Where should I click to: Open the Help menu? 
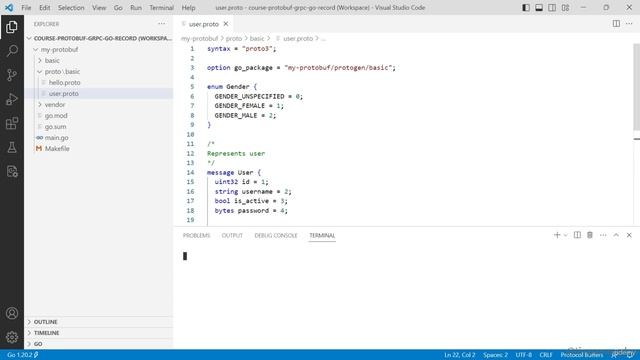[188, 7]
